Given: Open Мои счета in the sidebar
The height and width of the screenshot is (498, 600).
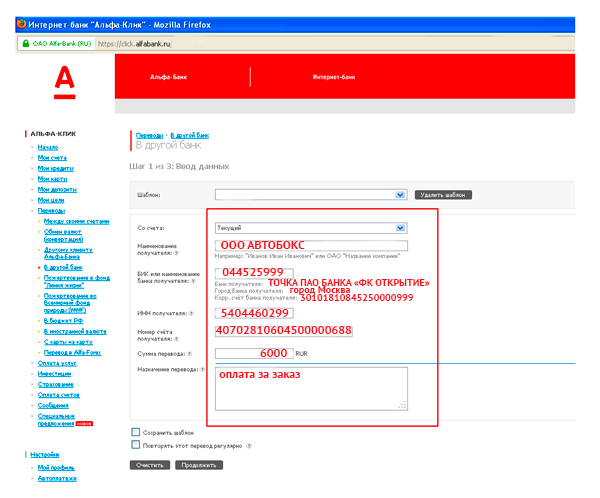Looking at the screenshot, I should 52,158.
